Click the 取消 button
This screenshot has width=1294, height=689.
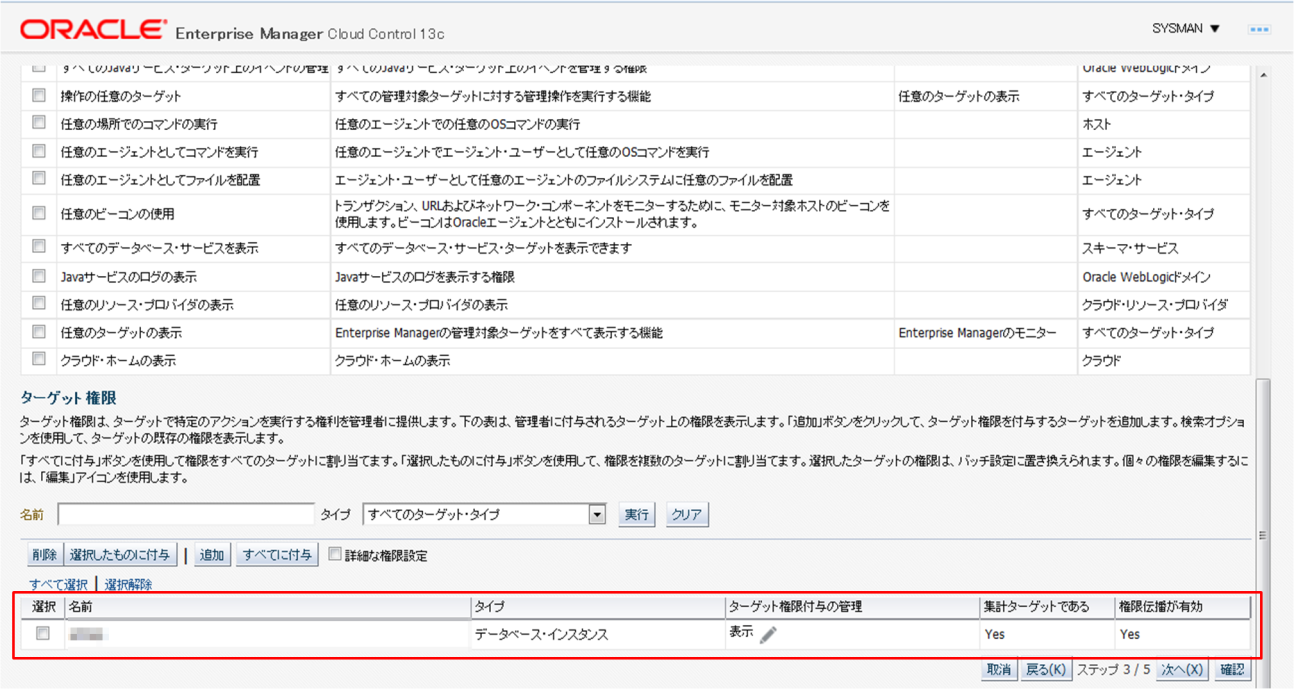998,670
